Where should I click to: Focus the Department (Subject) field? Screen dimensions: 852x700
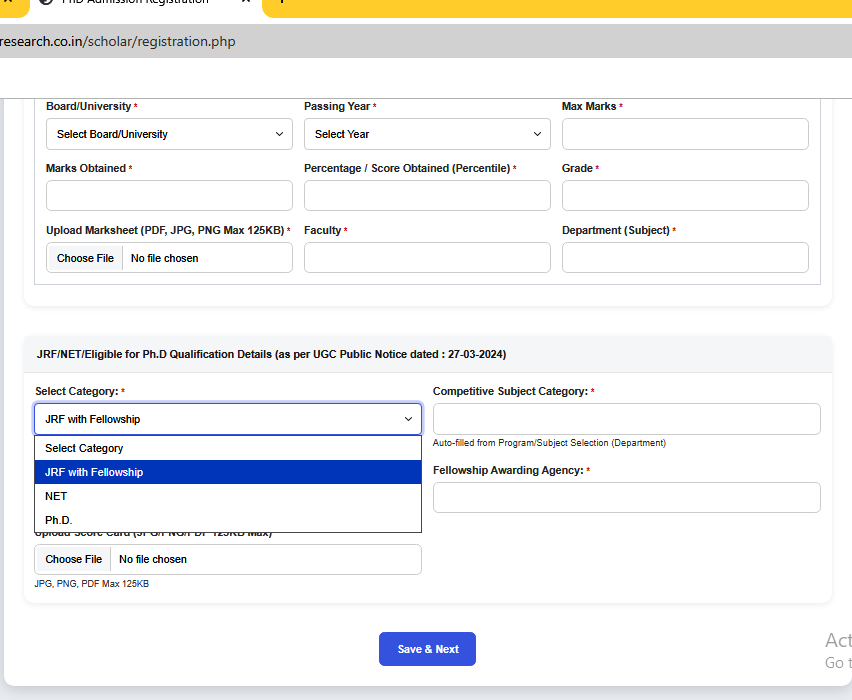point(685,258)
